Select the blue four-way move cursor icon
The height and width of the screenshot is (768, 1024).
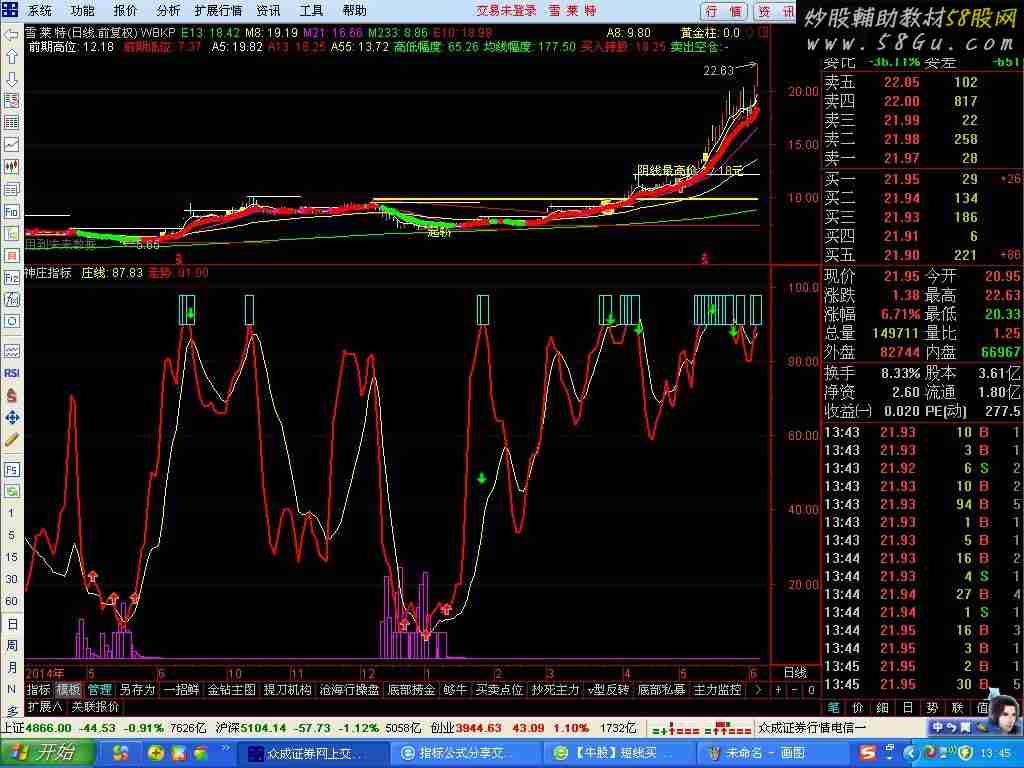pyautogui.click(x=11, y=417)
